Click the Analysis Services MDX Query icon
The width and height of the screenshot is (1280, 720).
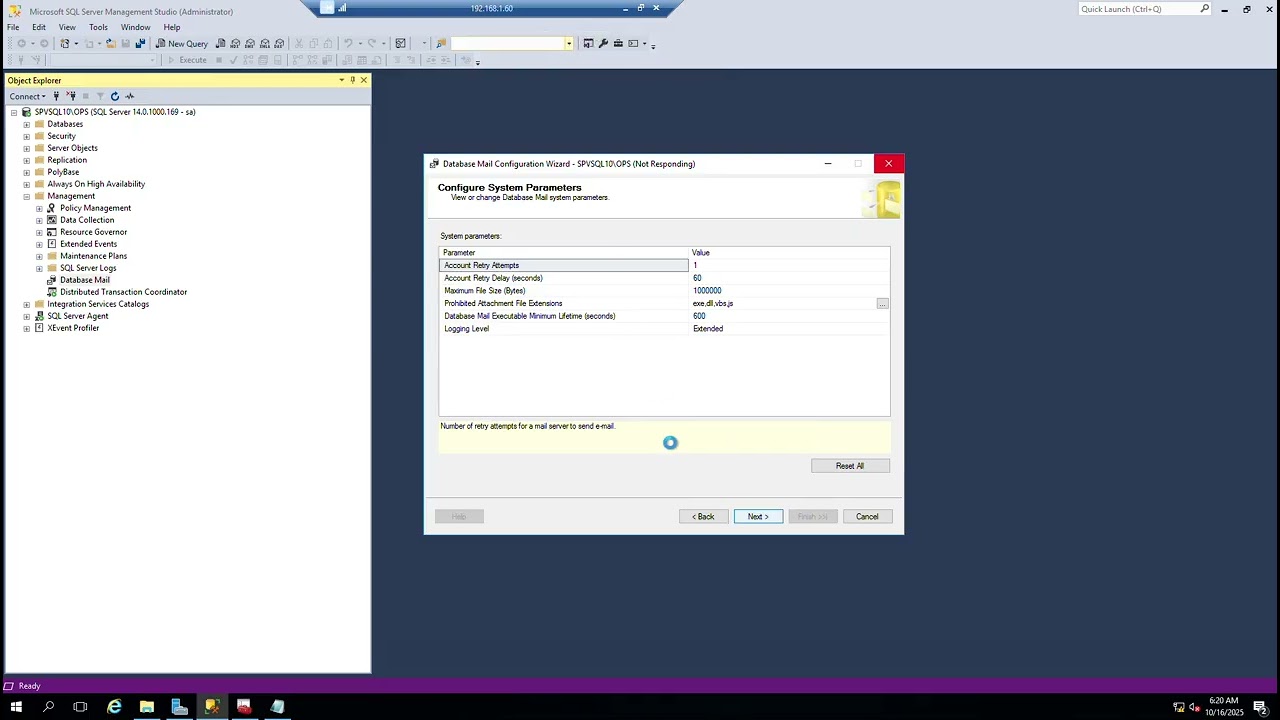click(235, 44)
